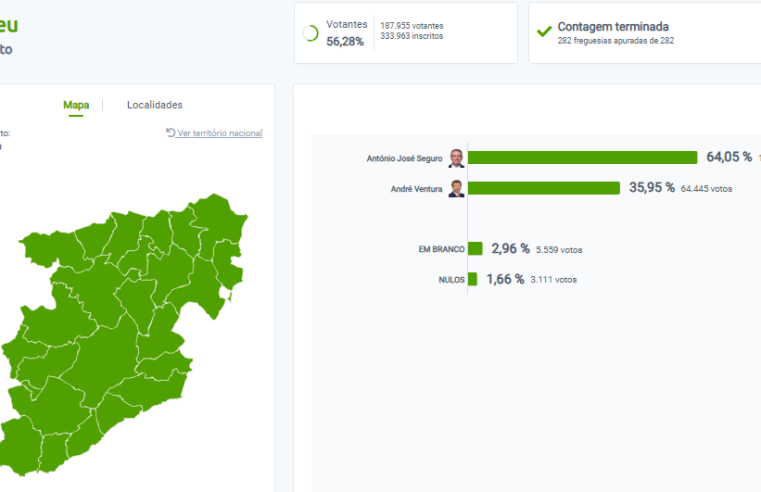This screenshot has height=492, width=761.
Task: Click the André Ventura result bar
Action: [544, 188]
